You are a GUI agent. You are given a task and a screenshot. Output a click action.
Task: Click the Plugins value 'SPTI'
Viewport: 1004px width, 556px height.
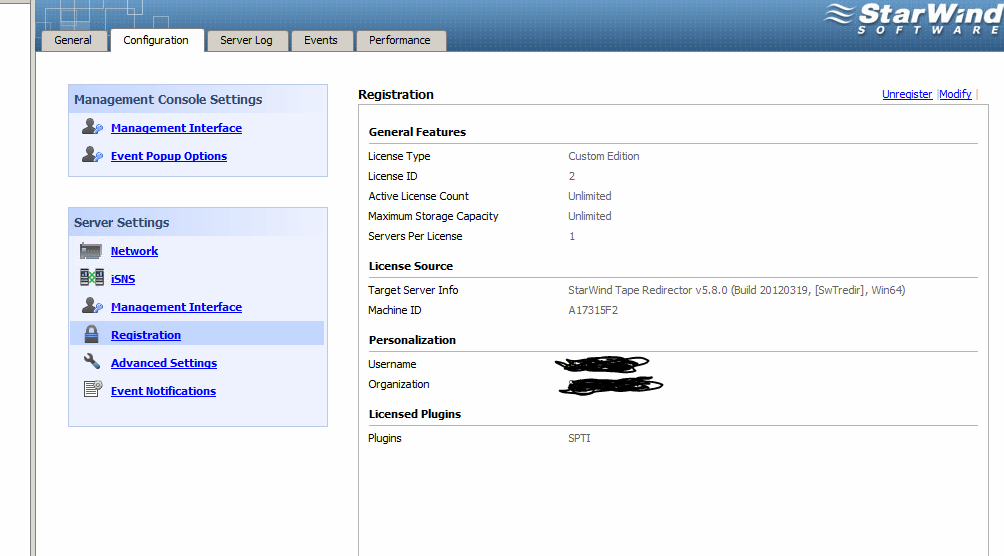click(579, 439)
